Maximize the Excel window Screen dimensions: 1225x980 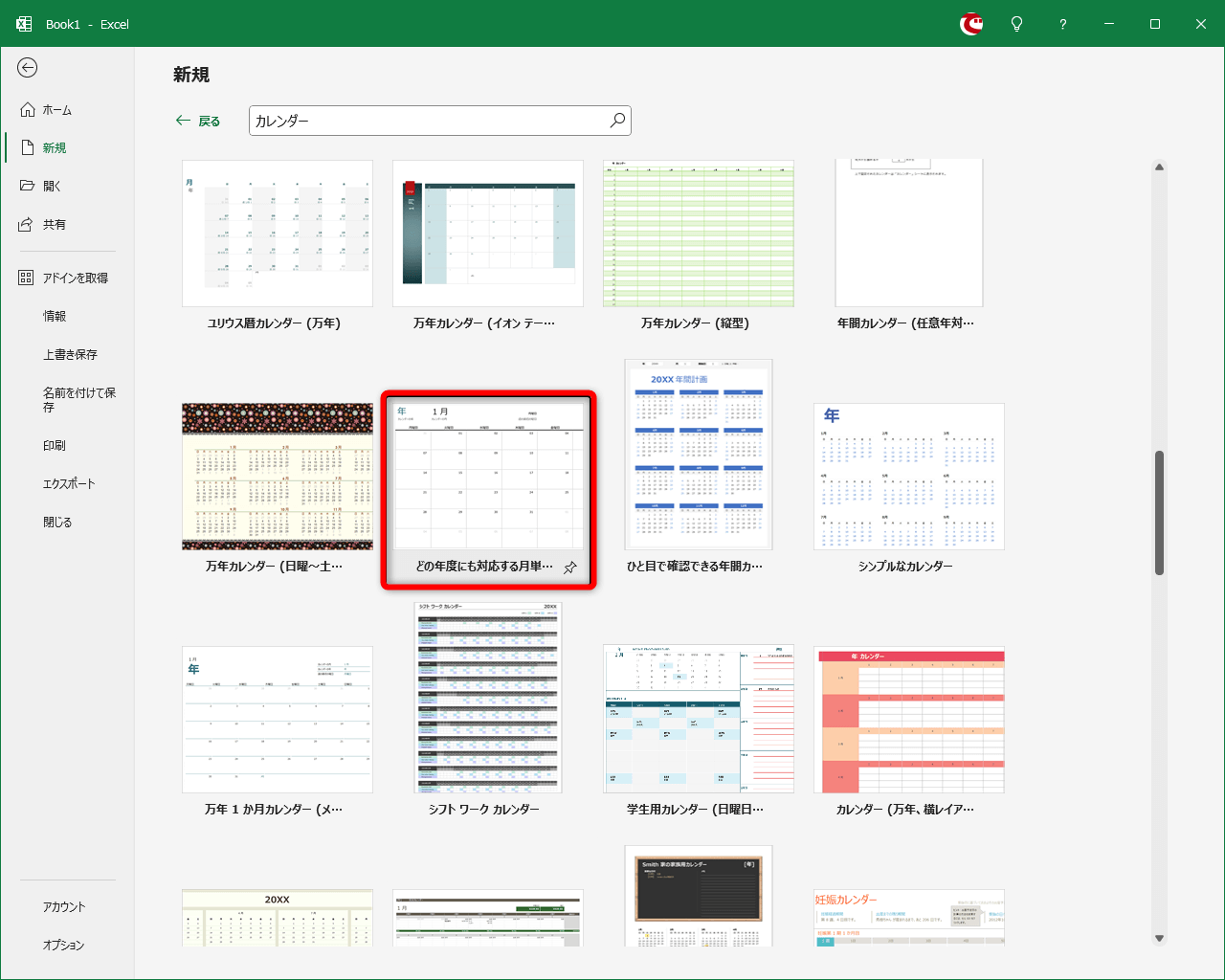tap(1154, 24)
